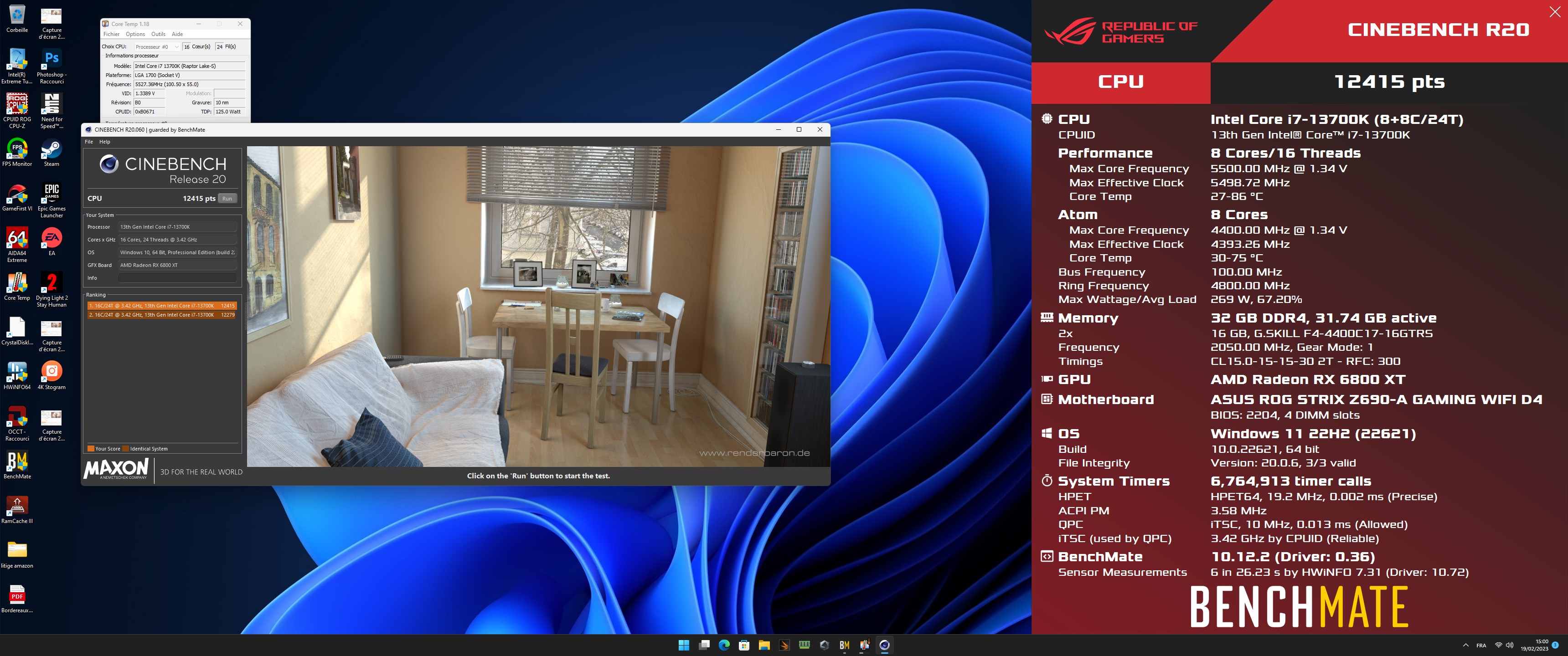Image resolution: width=1568 pixels, height=656 pixels.
Task: Click the Cores x GHz field in Cinebench
Action: 177,240
